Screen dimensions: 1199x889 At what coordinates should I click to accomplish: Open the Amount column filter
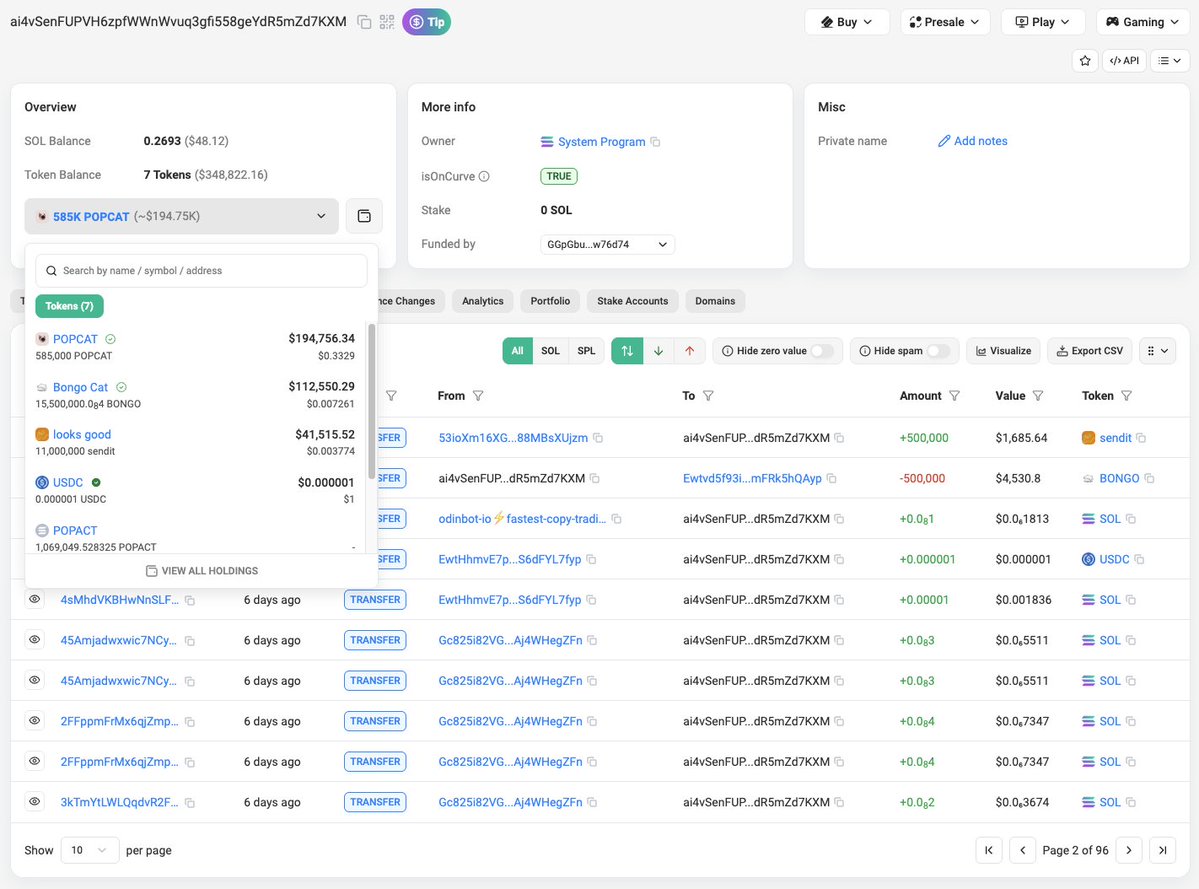[954, 396]
